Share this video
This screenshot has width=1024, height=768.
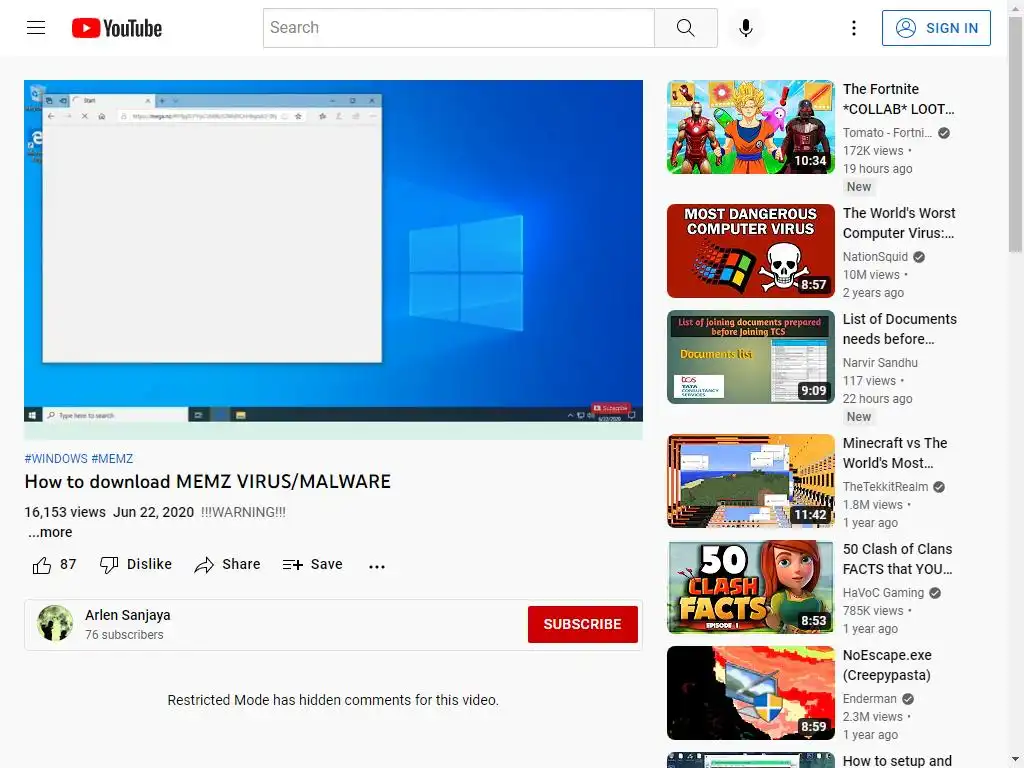coord(227,564)
